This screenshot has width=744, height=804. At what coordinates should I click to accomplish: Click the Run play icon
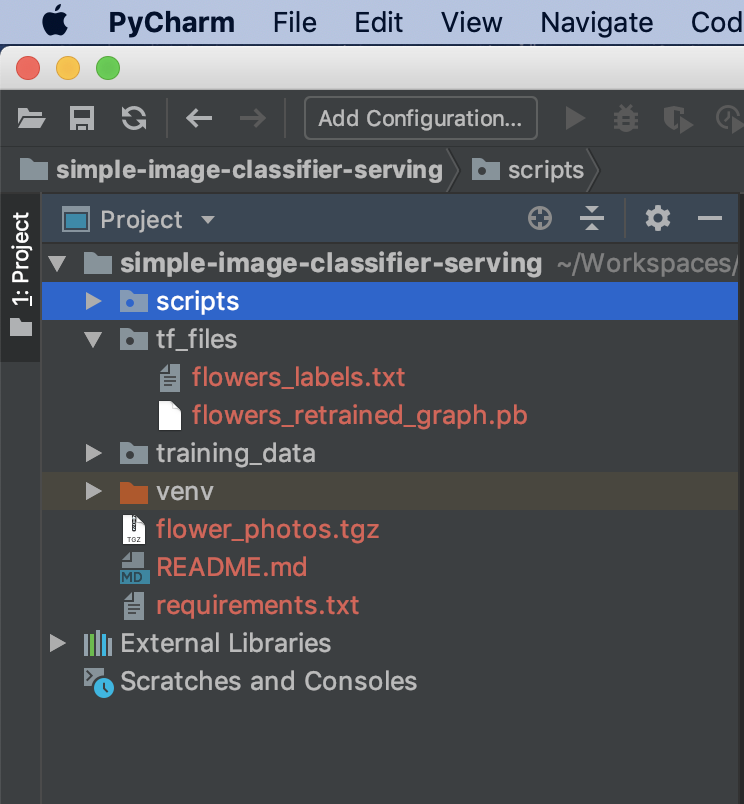tap(575, 119)
